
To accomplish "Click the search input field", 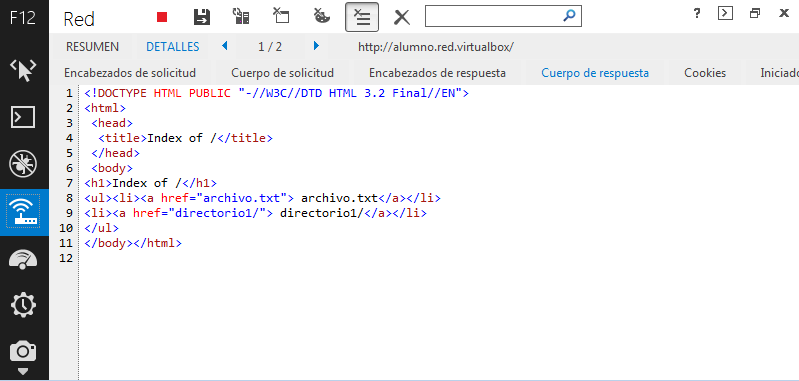I will click(493, 16).
